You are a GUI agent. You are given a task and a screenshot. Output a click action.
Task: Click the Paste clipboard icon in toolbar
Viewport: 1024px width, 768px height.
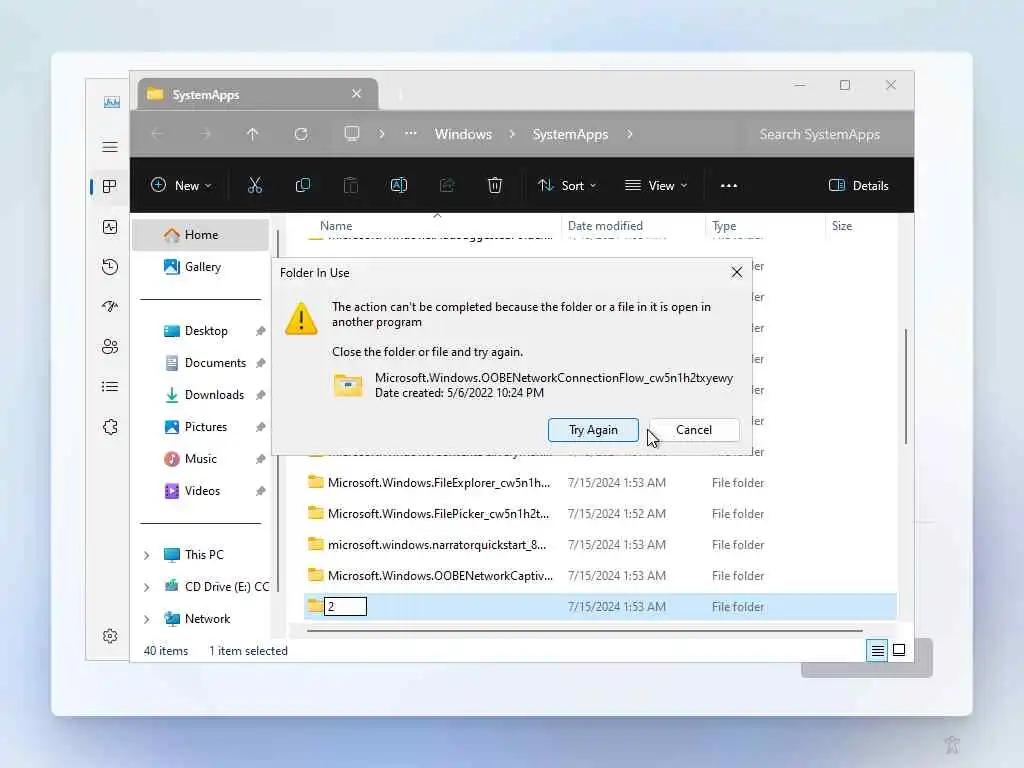click(x=351, y=185)
